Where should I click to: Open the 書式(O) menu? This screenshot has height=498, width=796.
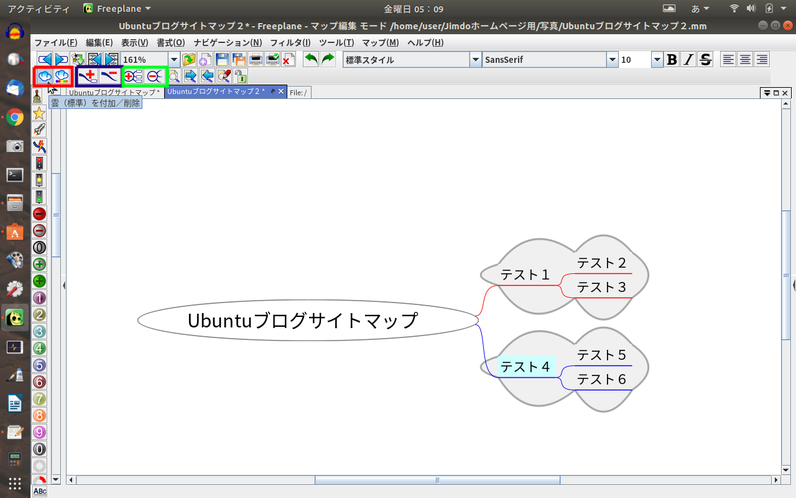point(171,43)
